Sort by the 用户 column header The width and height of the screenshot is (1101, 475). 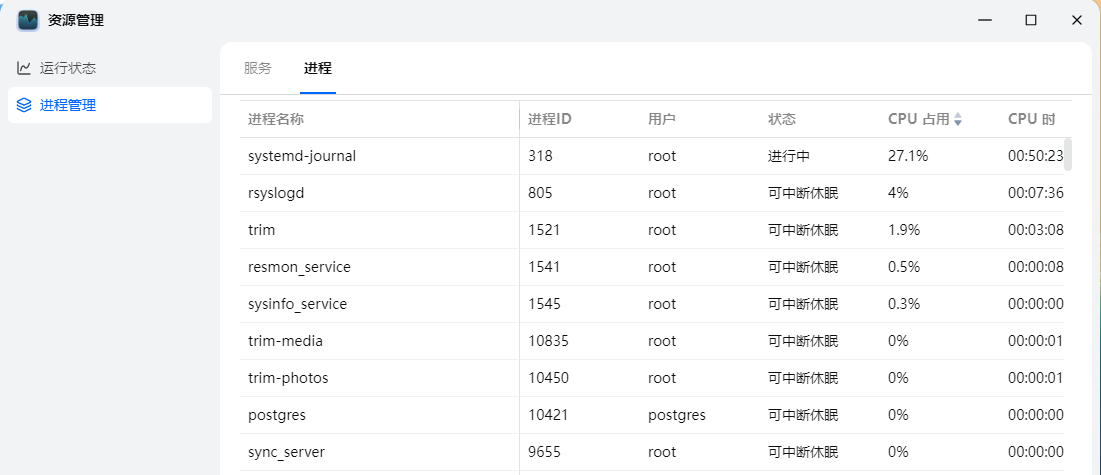[x=662, y=119]
